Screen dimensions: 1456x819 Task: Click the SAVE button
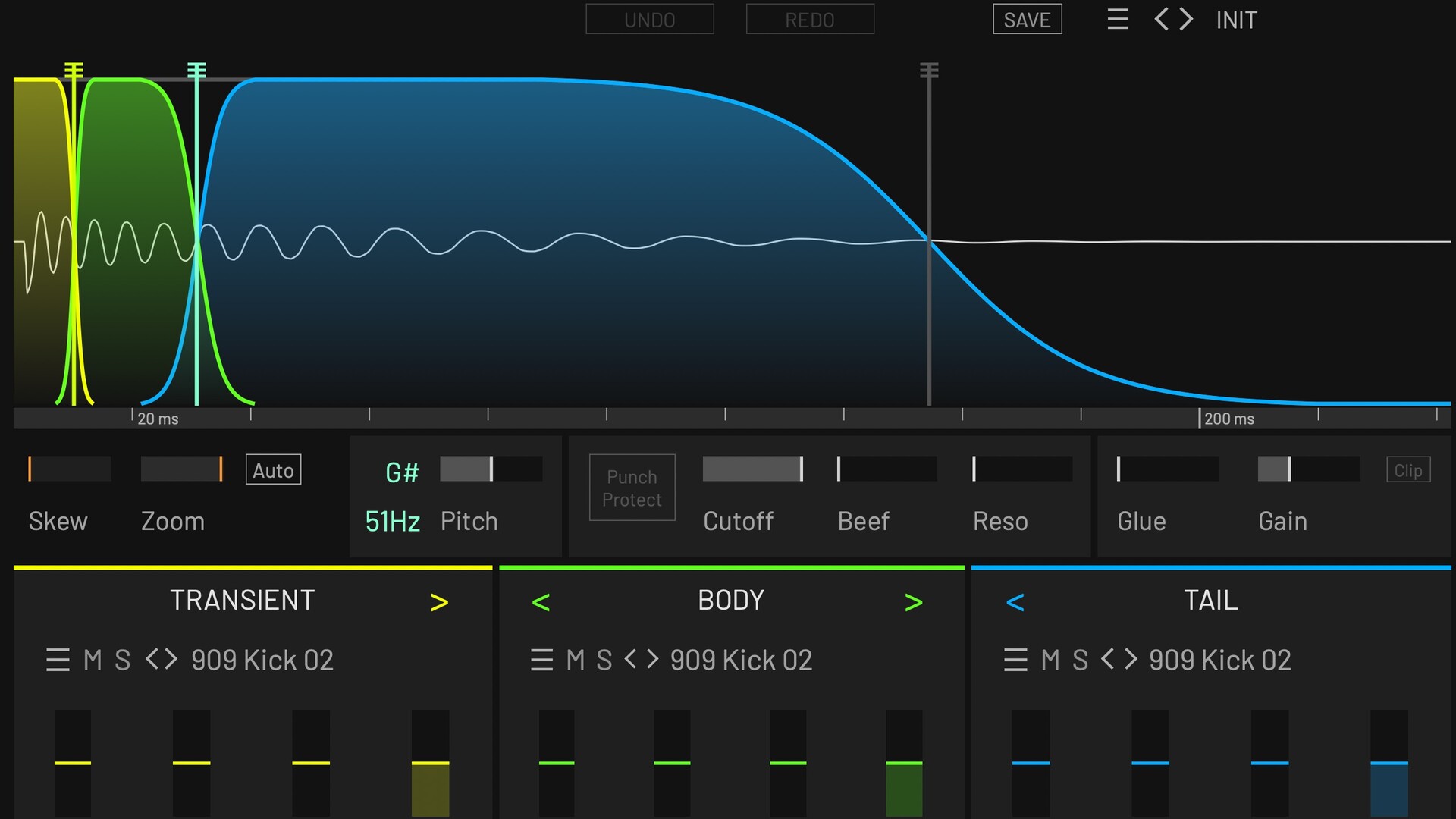1027,20
